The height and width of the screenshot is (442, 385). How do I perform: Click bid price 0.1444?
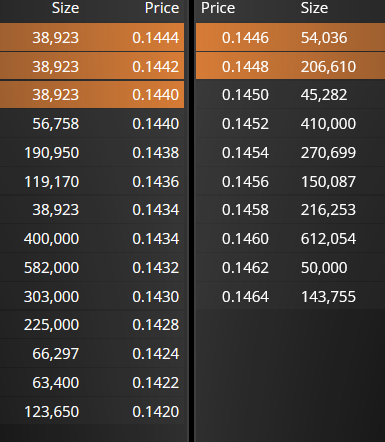[x=156, y=37]
